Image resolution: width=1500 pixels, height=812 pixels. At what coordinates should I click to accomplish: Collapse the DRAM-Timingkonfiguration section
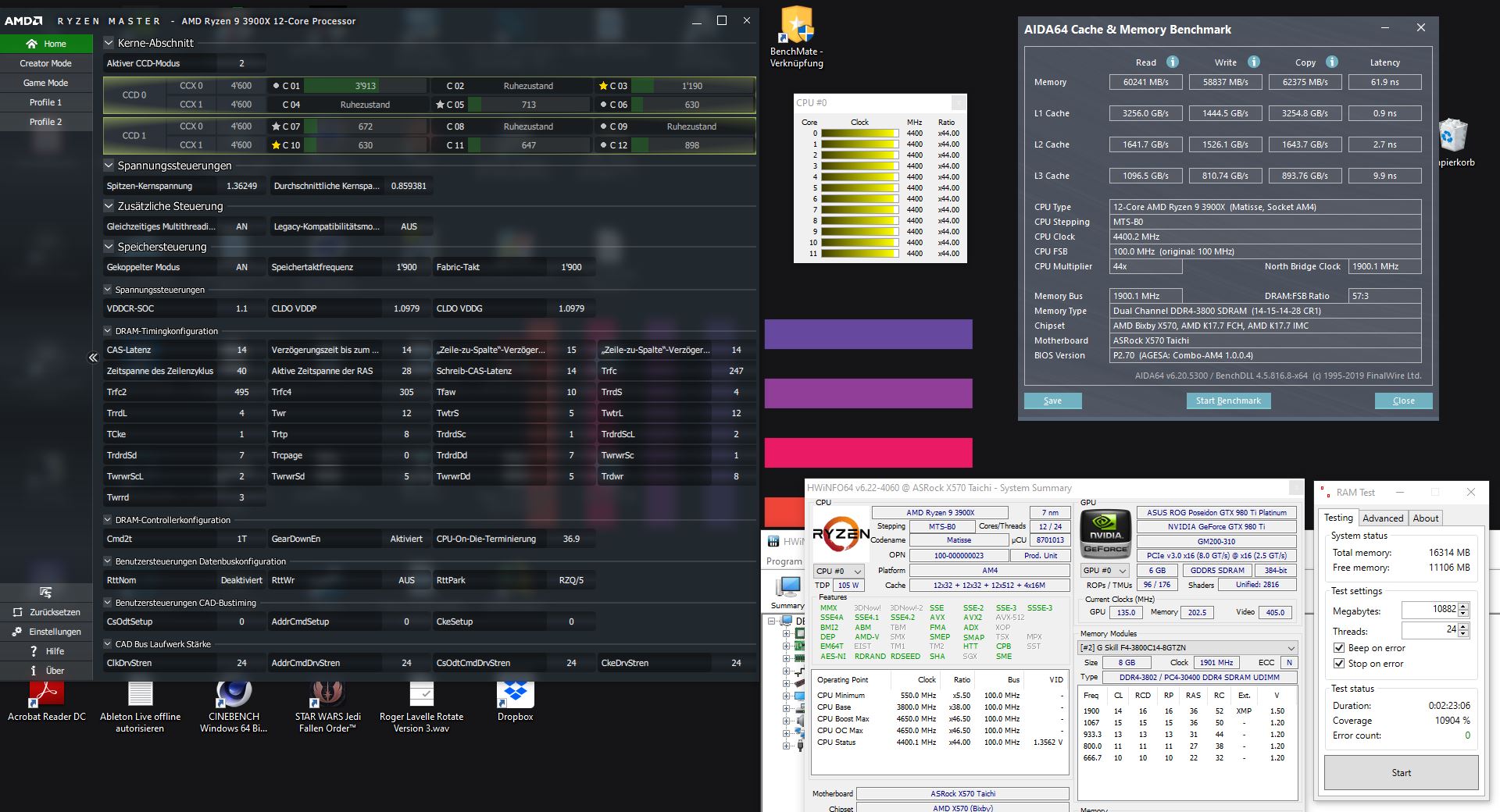click(x=109, y=331)
